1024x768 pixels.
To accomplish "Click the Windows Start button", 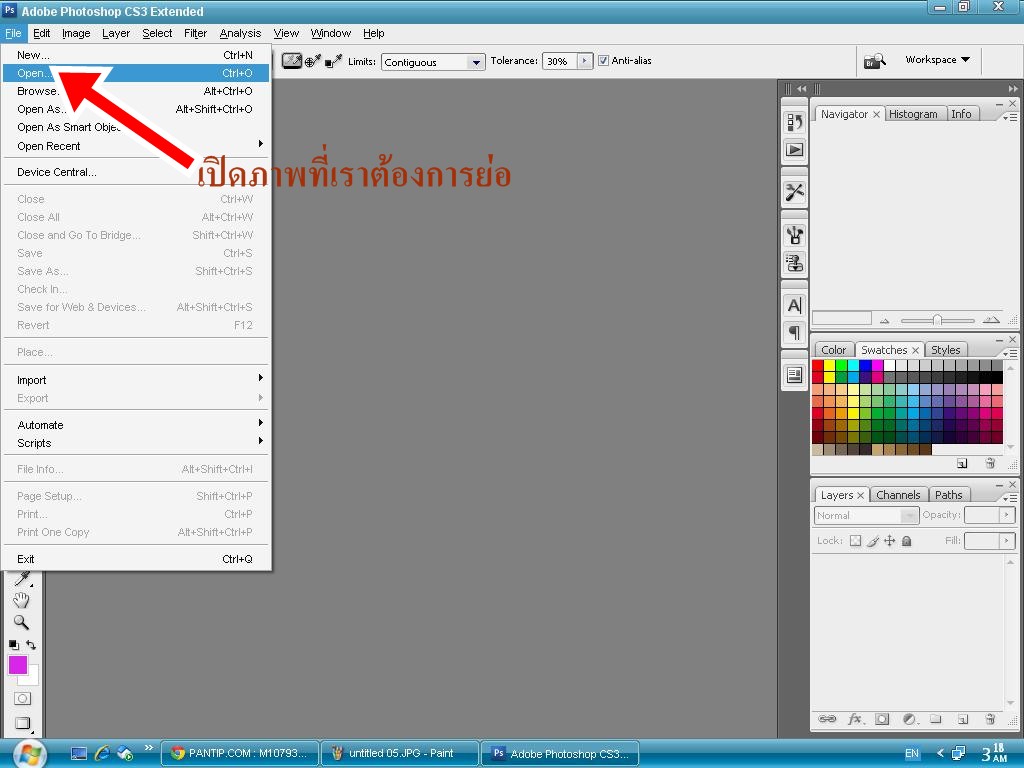I will (29, 753).
